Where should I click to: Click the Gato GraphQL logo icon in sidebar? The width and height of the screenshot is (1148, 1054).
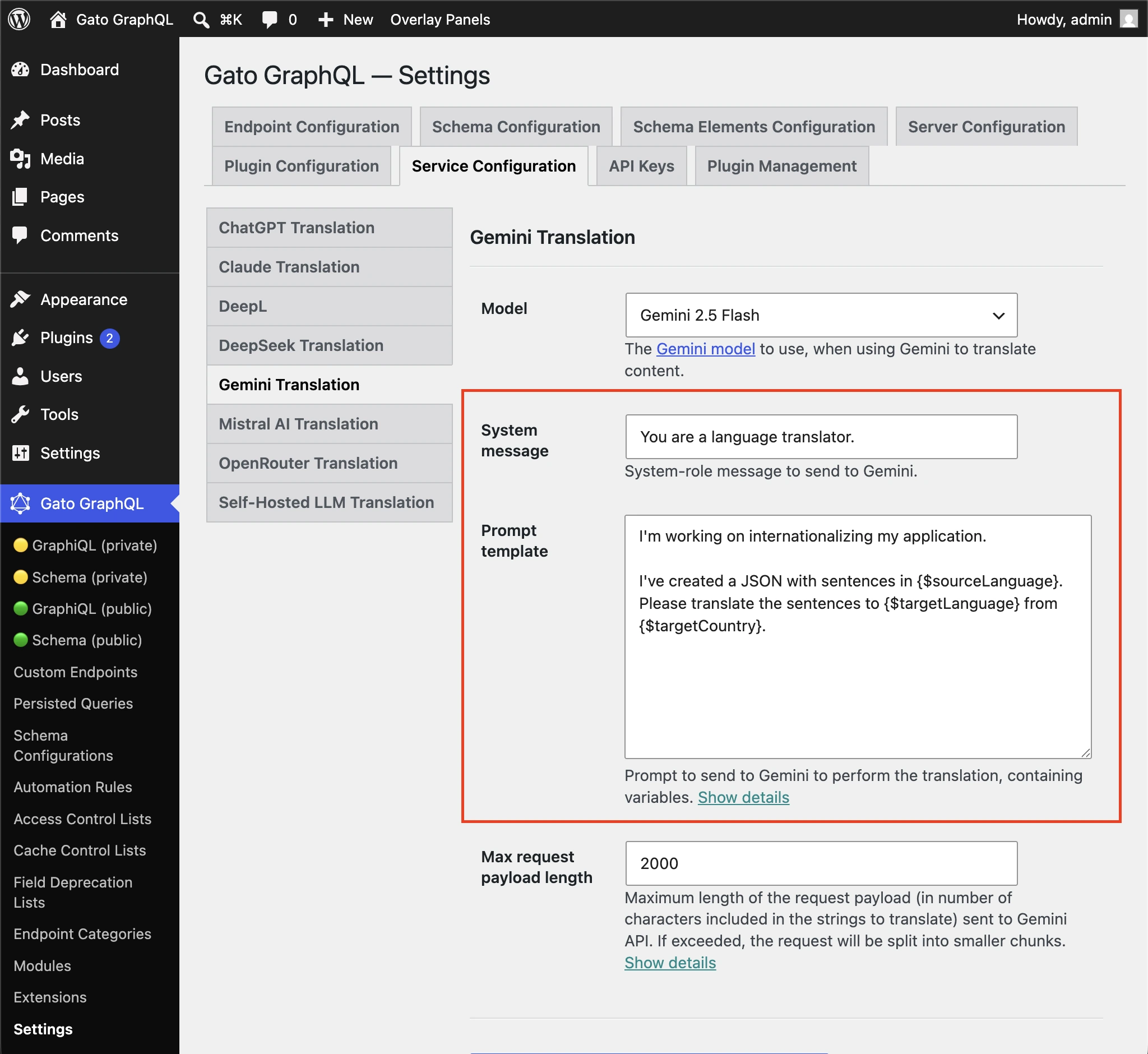(21, 503)
